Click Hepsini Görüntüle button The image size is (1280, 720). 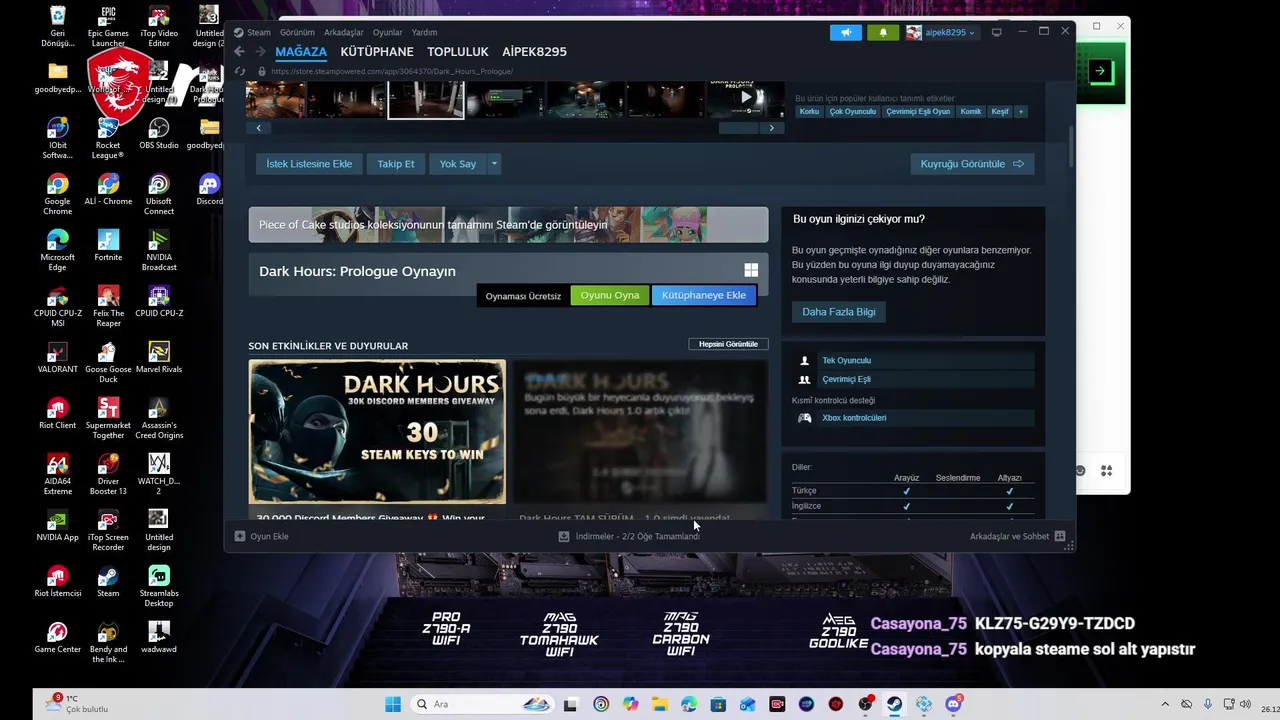(x=728, y=344)
